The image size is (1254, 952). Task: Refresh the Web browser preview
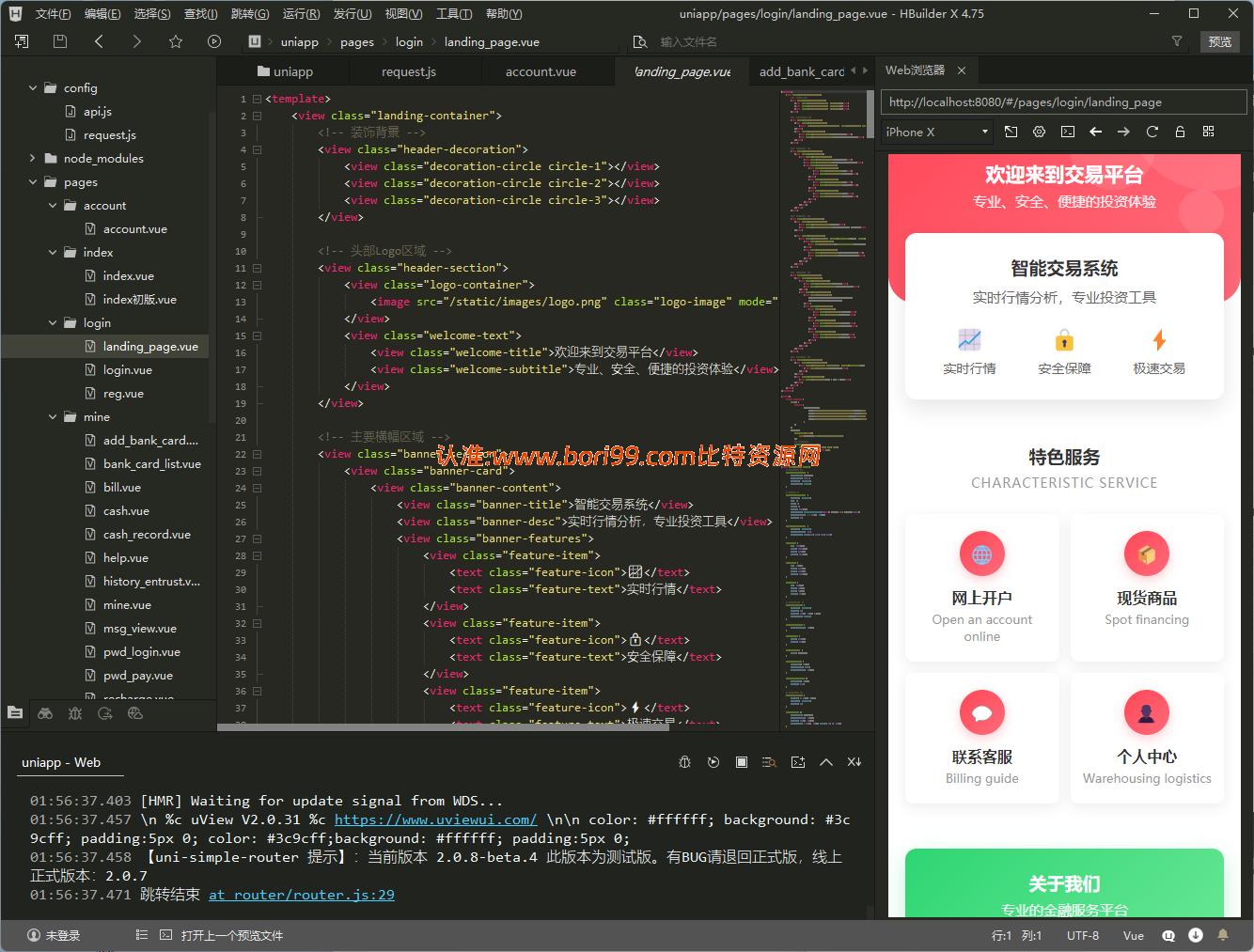click(x=1152, y=132)
